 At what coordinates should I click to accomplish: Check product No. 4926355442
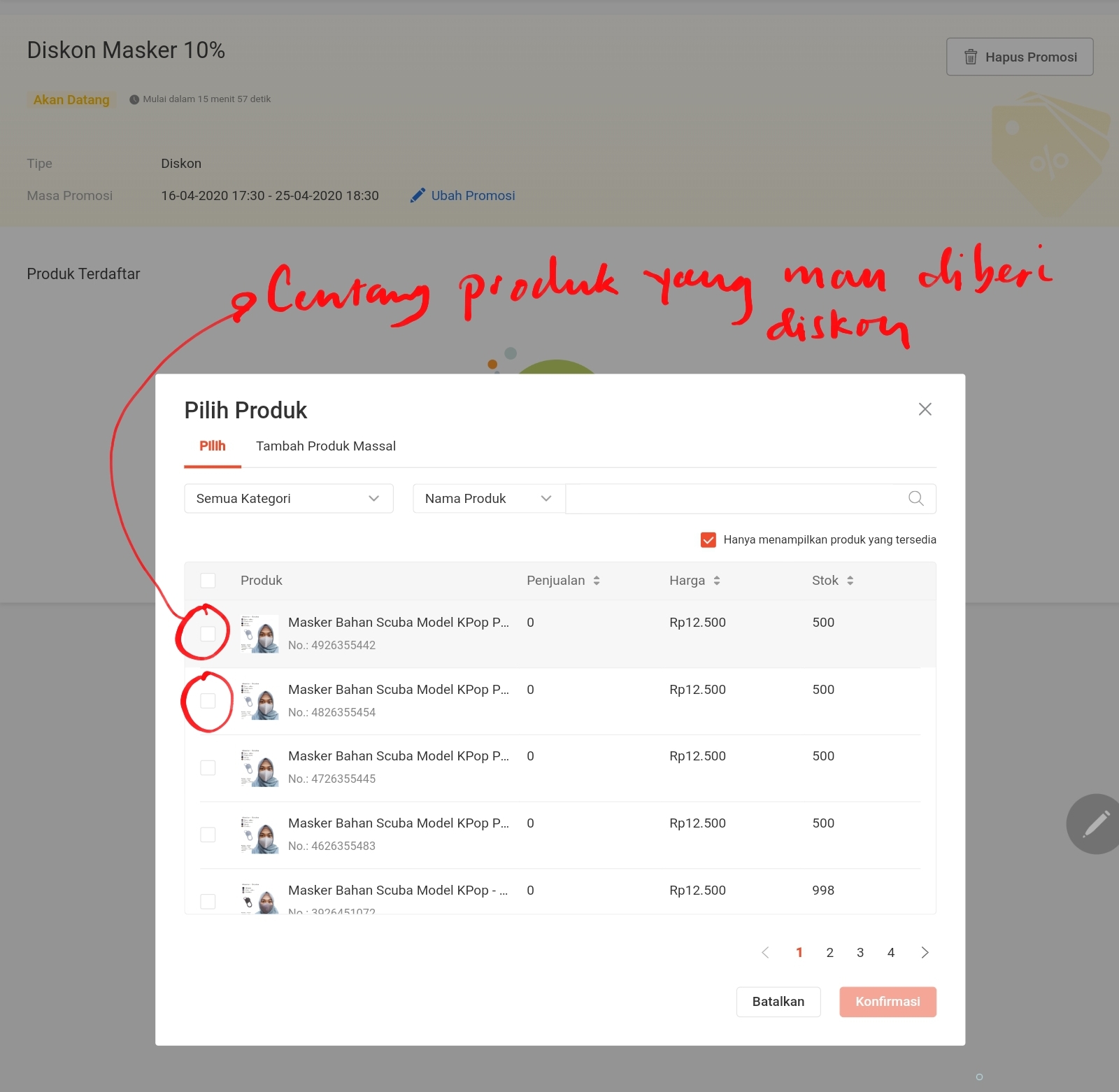point(208,633)
